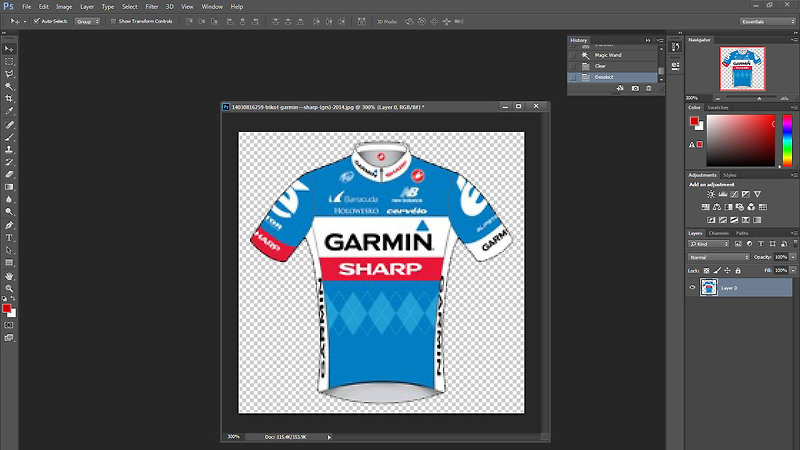The height and width of the screenshot is (450, 800).
Task: Delete current state in History panel
Action: pyautogui.click(x=648, y=88)
